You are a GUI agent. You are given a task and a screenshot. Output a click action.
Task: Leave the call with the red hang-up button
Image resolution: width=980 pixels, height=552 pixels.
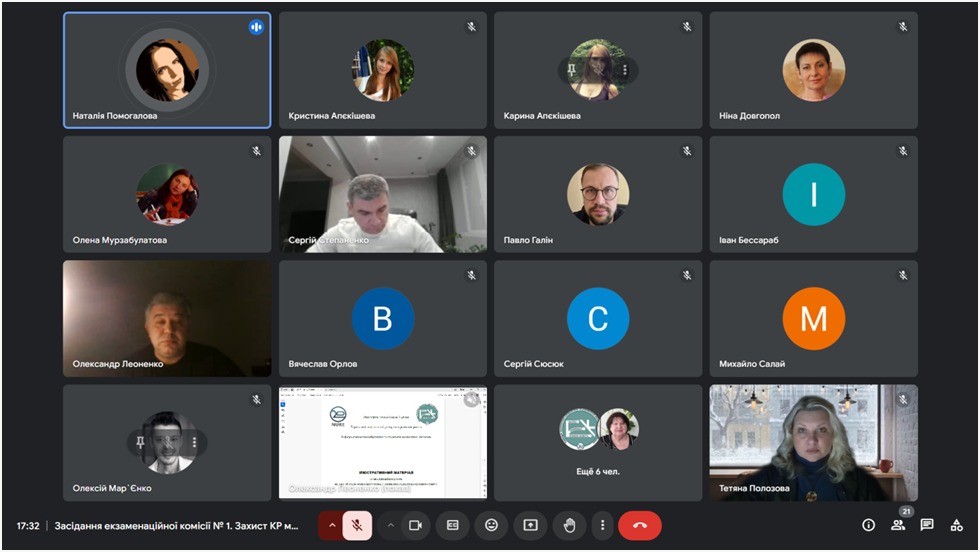click(x=640, y=525)
